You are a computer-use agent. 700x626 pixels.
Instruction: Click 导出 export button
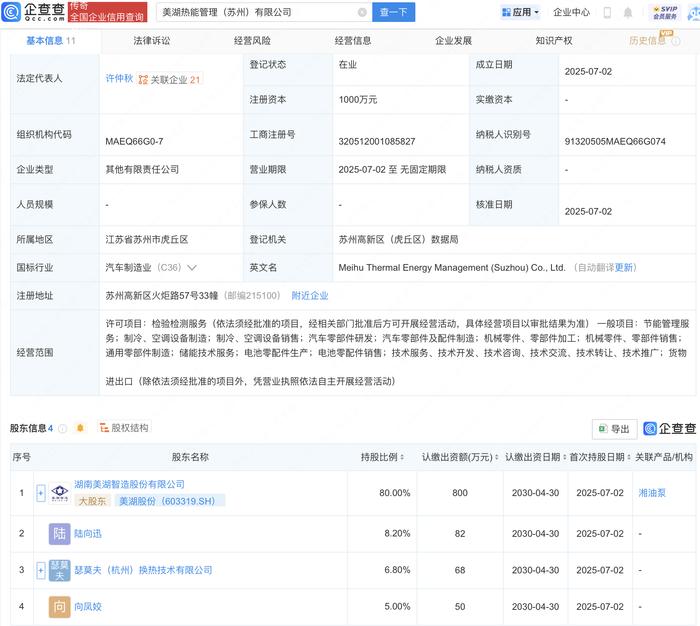coord(614,429)
